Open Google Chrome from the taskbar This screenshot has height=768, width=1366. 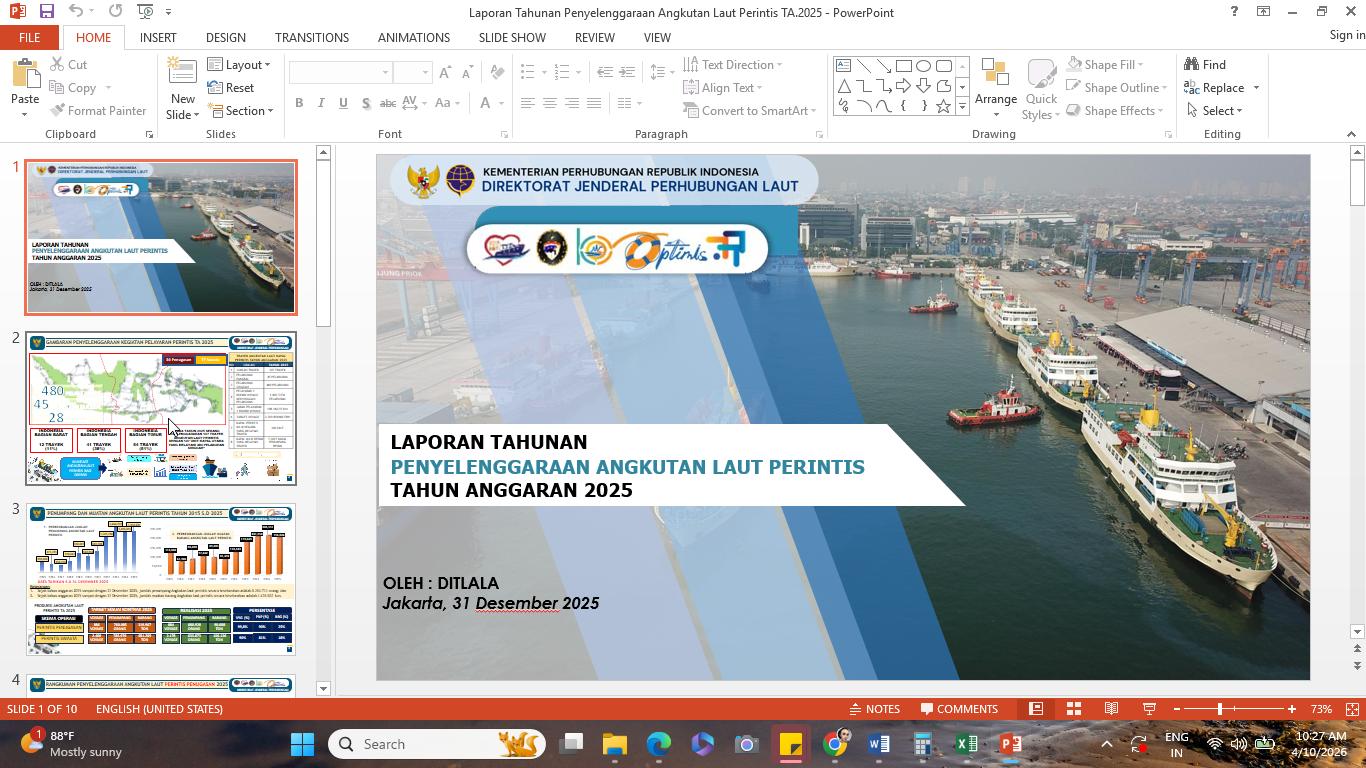835,744
